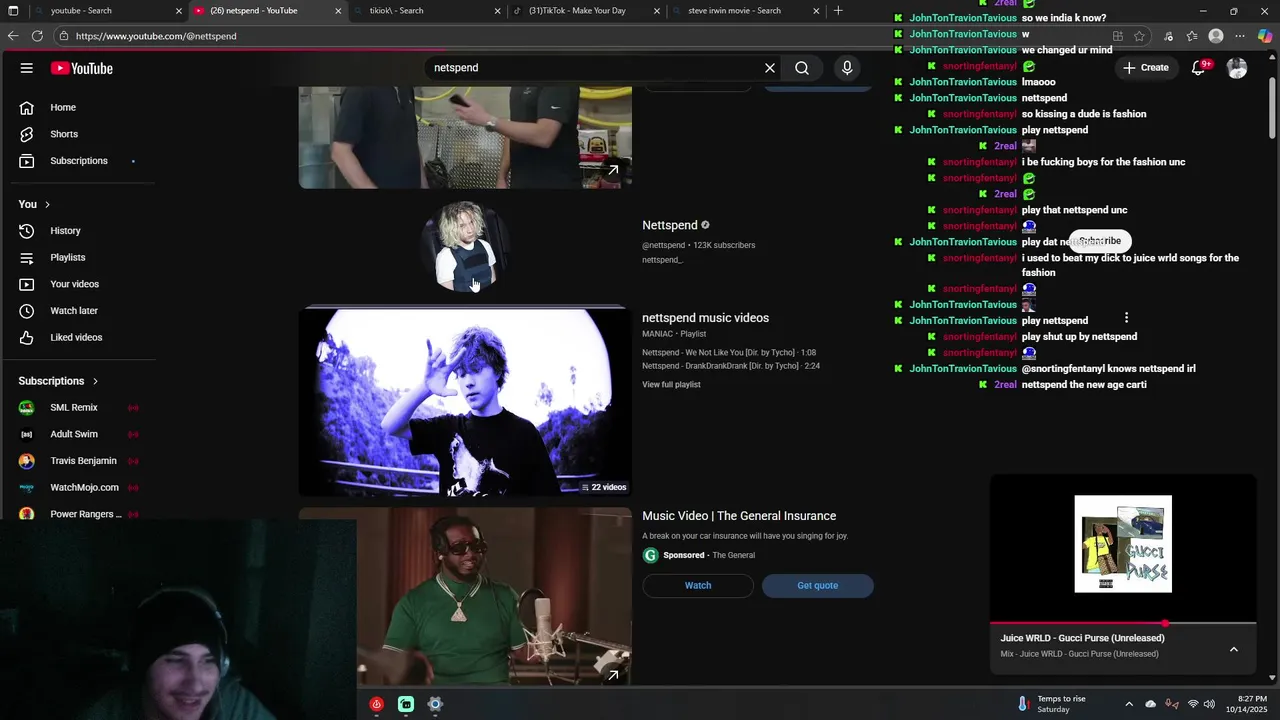1280x720 pixels.
Task: Expand the You section chevron
Action: pyautogui.click(x=47, y=204)
